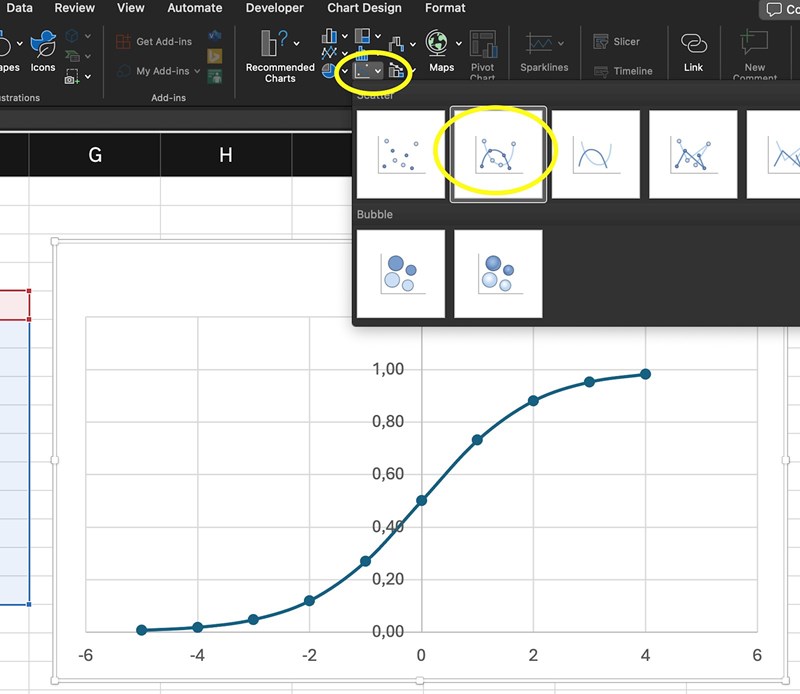
Task: Insert the 3-D Bubble chart
Action: tap(498, 273)
